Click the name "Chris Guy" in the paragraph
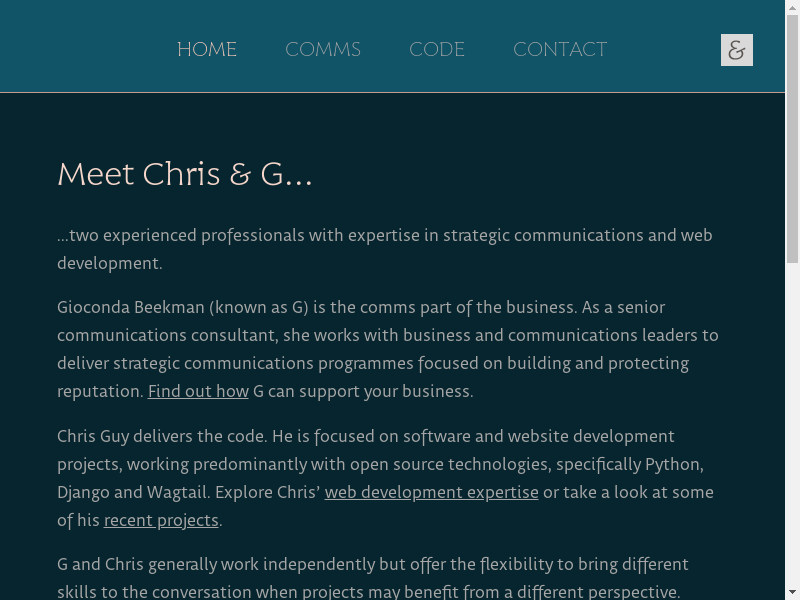 pos(96,436)
